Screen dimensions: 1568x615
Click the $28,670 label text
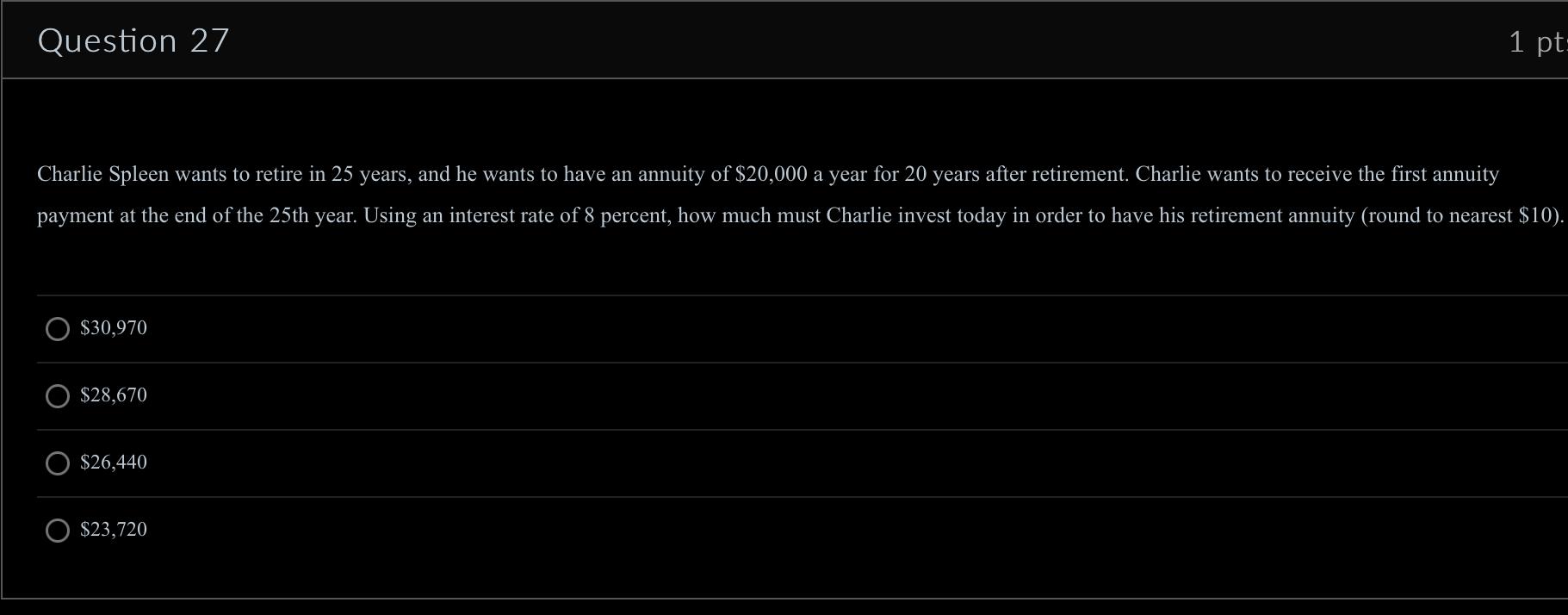click(x=113, y=395)
